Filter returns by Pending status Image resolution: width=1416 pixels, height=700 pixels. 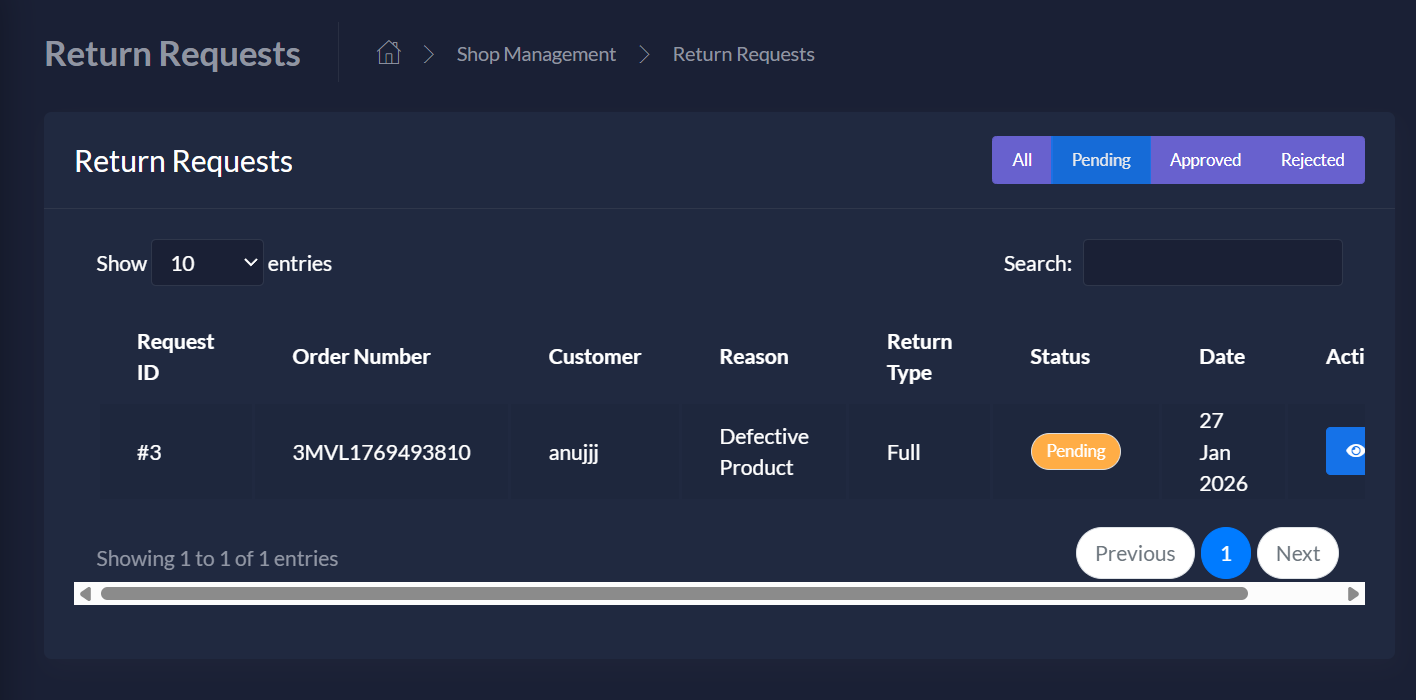[1101, 159]
